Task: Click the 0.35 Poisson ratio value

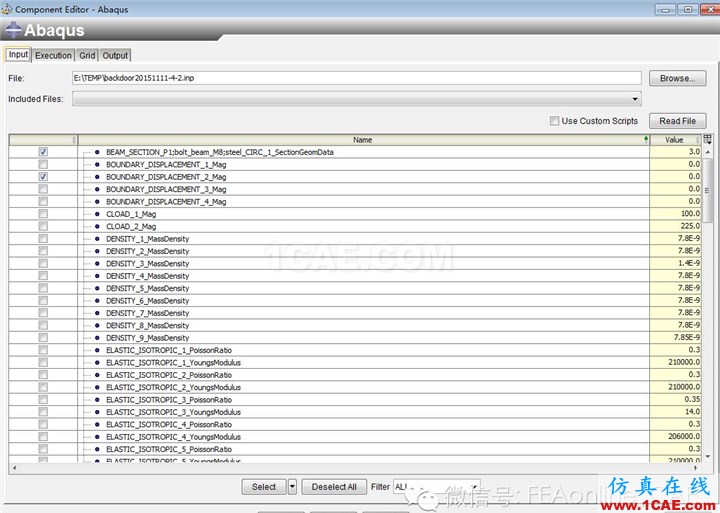Action: point(675,400)
